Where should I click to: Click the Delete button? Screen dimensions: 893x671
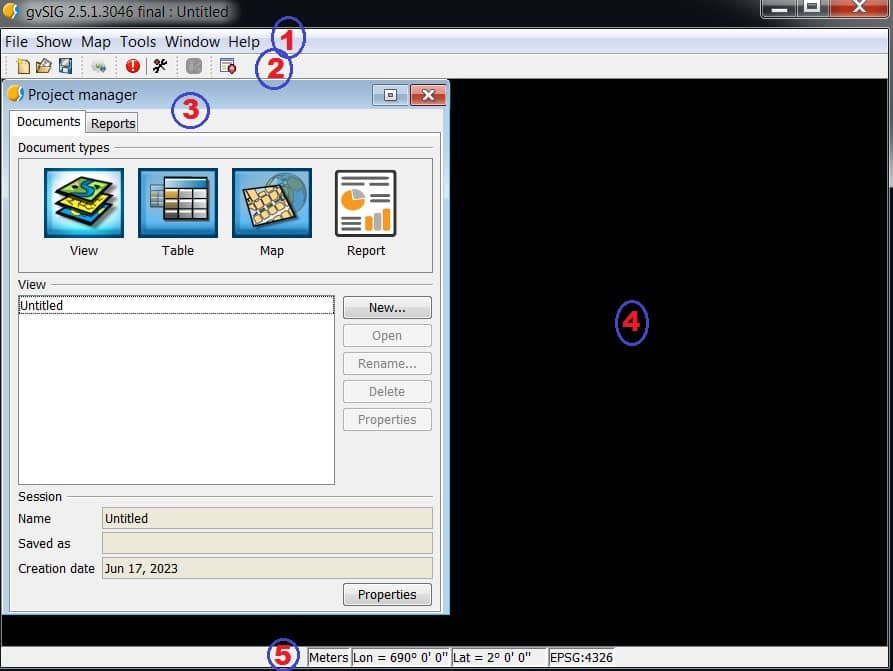[x=387, y=391]
